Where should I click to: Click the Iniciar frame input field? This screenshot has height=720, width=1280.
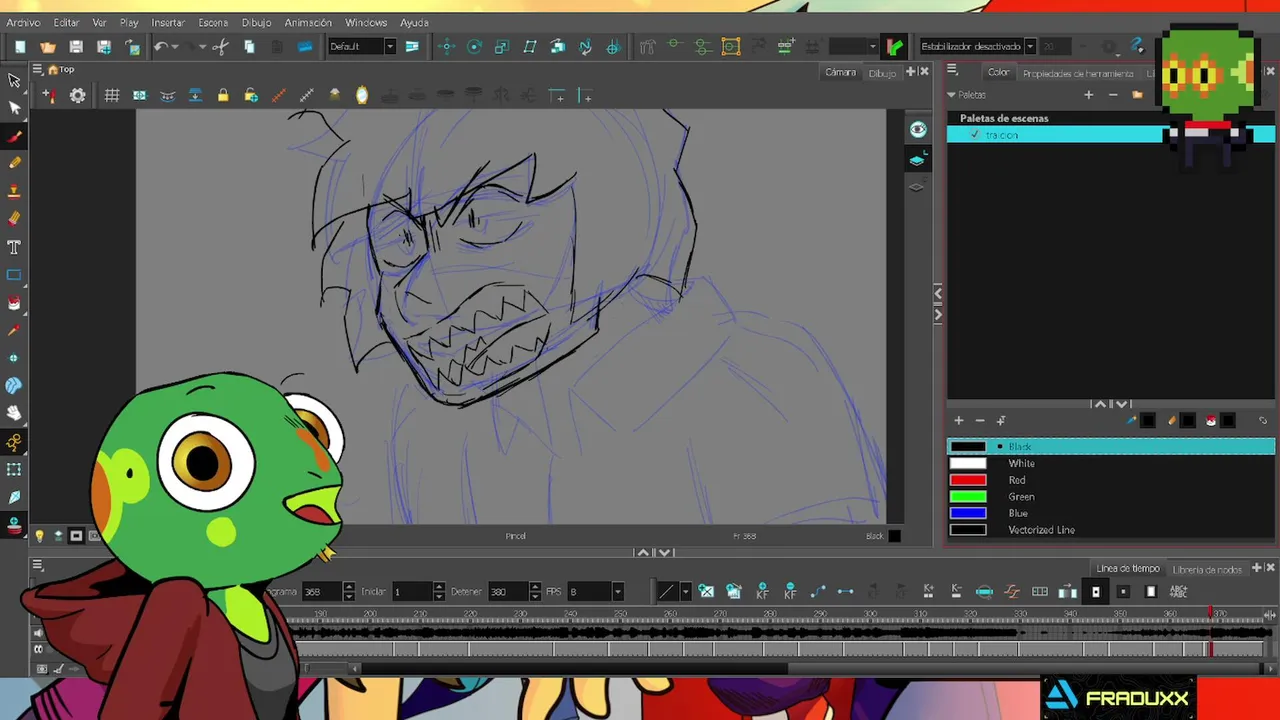pos(412,592)
